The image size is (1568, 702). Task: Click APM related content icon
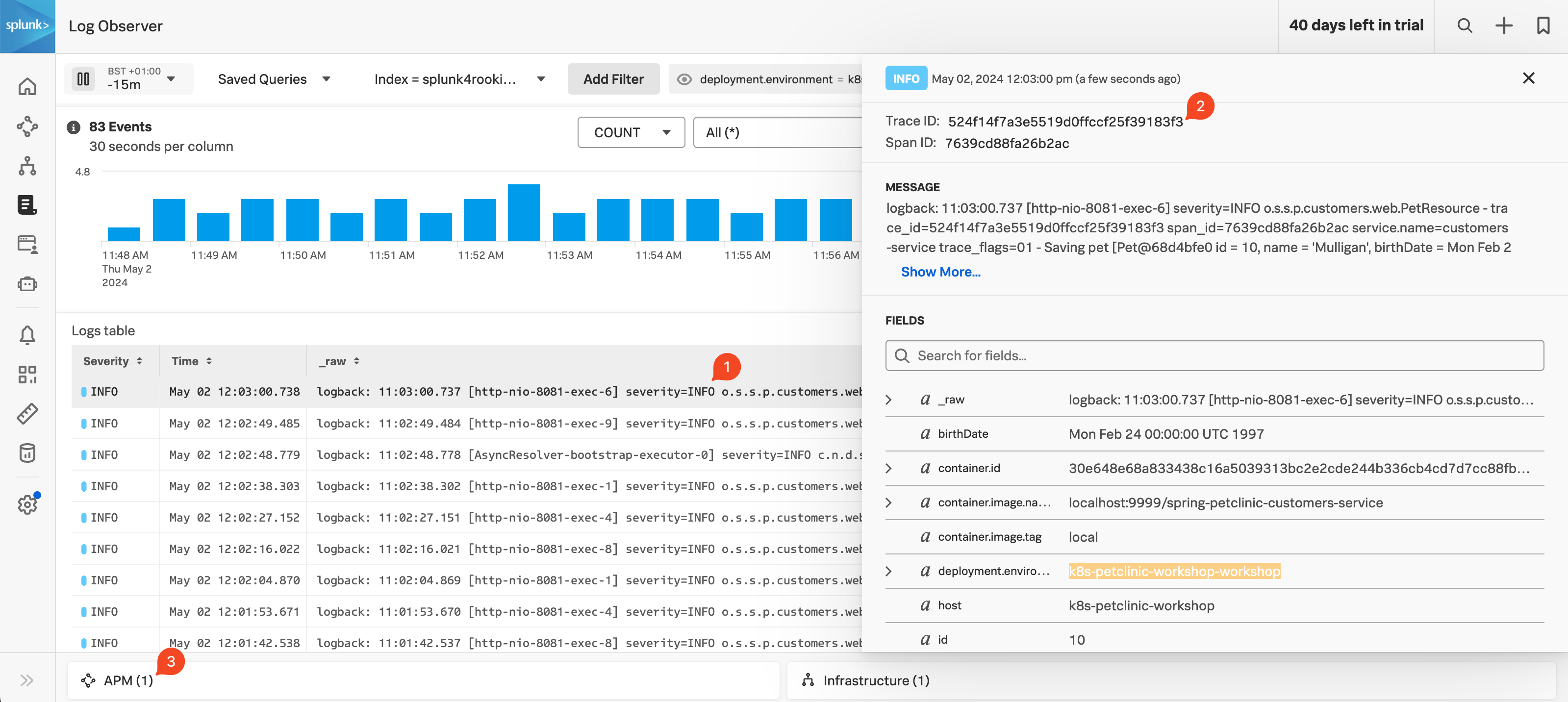tap(88, 680)
